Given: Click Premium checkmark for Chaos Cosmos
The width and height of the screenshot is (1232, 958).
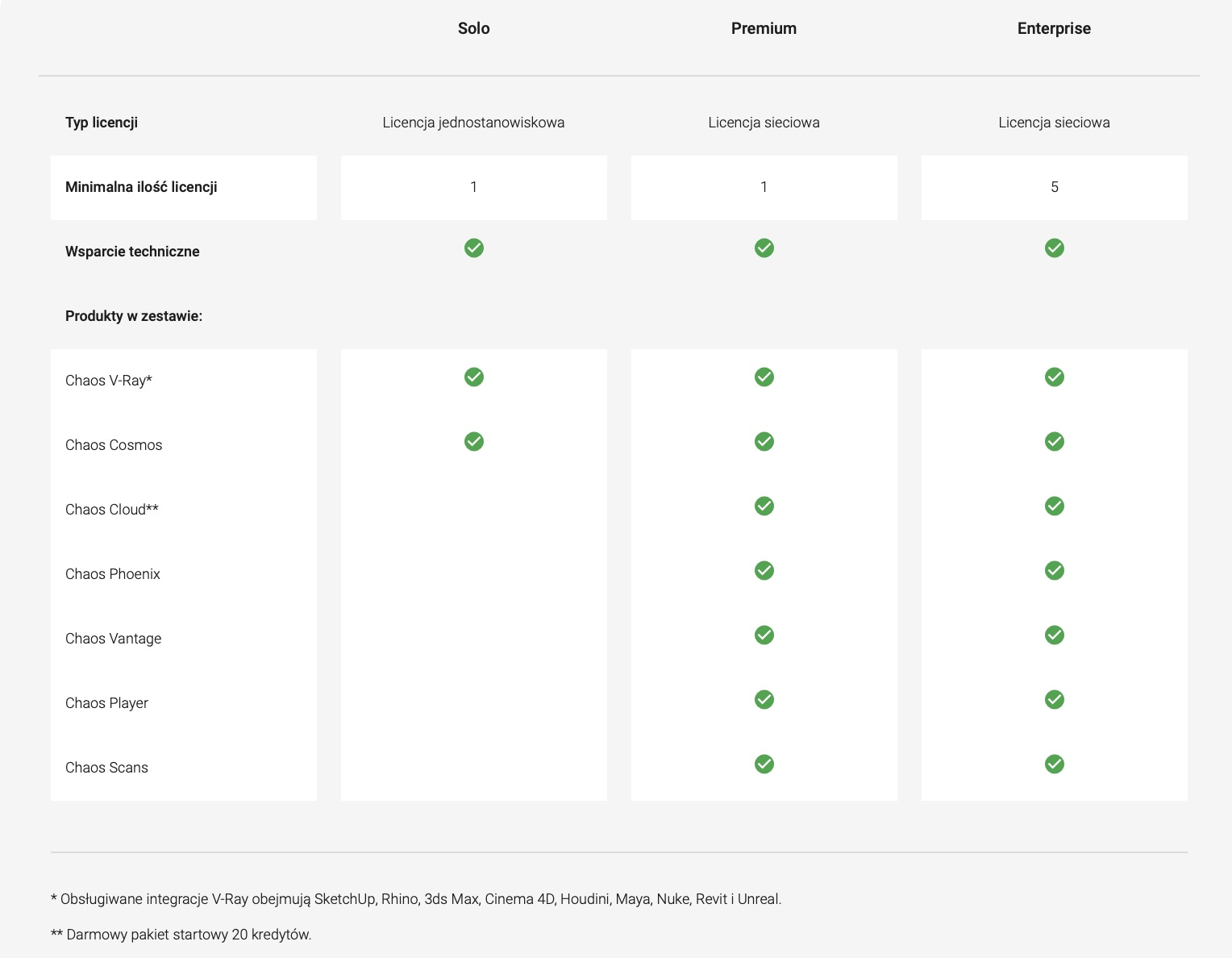Looking at the screenshot, I should pyautogui.click(x=764, y=442).
